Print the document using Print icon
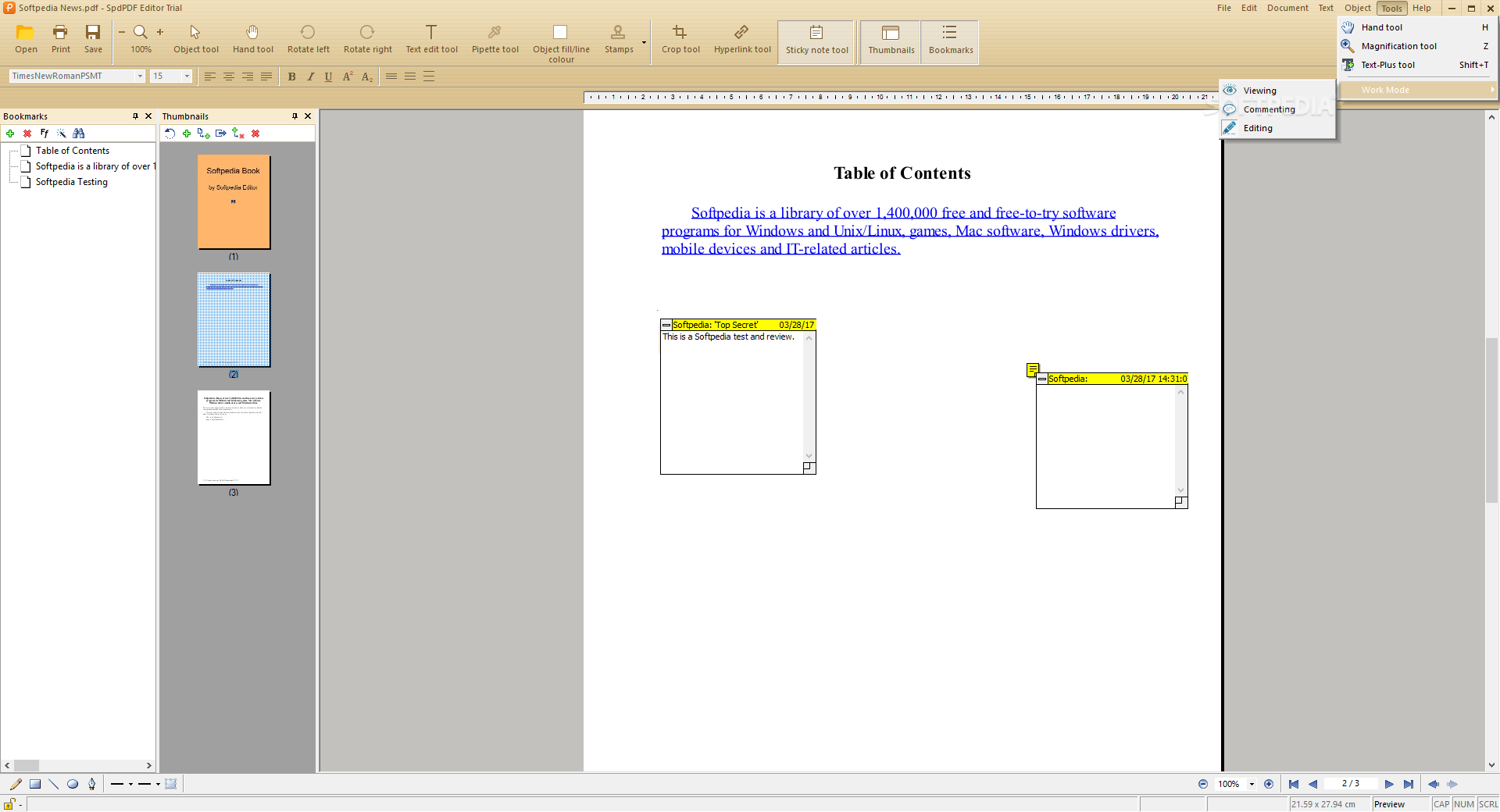 click(x=60, y=39)
